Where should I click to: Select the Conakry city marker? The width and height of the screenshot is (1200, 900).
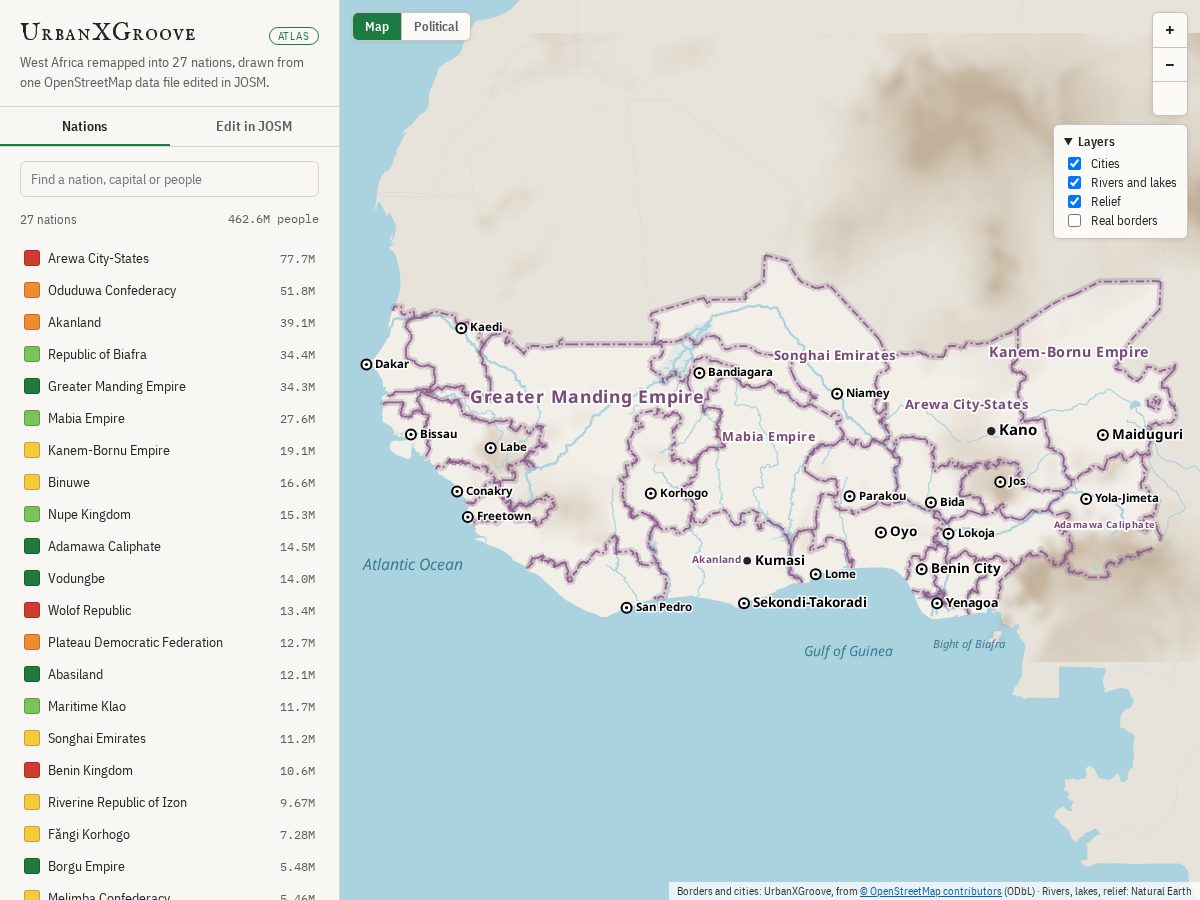[457, 491]
